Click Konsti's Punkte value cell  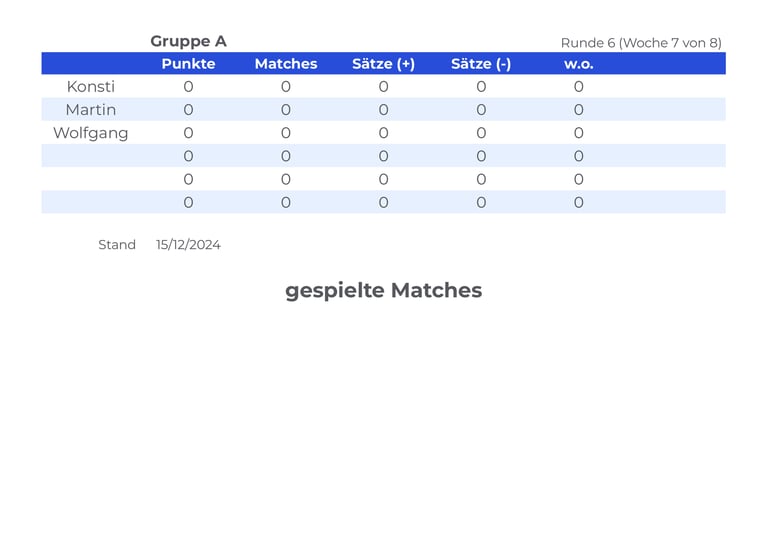pos(188,87)
